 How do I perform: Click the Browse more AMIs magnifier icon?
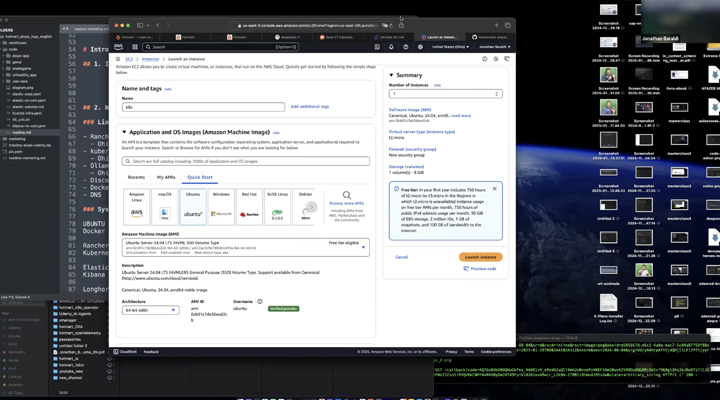click(347, 195)
